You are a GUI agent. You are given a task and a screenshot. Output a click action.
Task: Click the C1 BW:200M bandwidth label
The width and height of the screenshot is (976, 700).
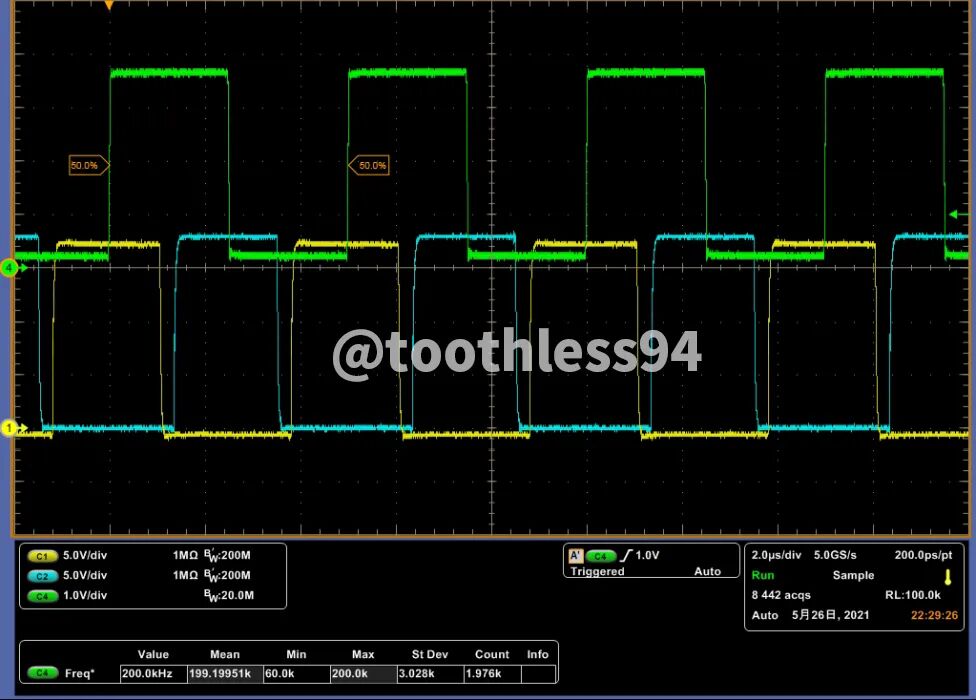[x=227, y=555]
